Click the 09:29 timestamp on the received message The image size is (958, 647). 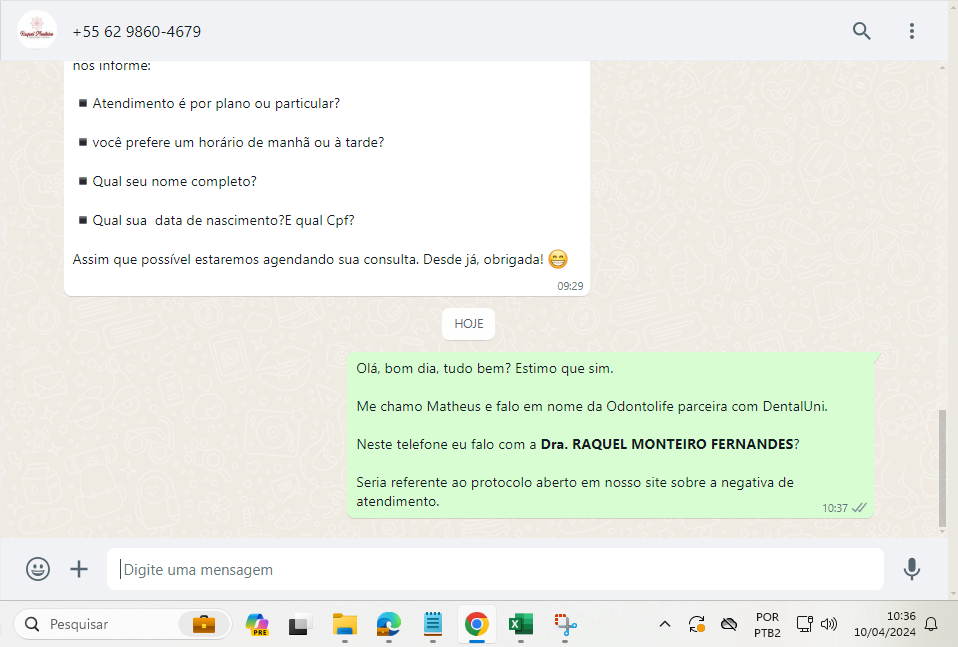pyautogui.click(x=570, y=286)
